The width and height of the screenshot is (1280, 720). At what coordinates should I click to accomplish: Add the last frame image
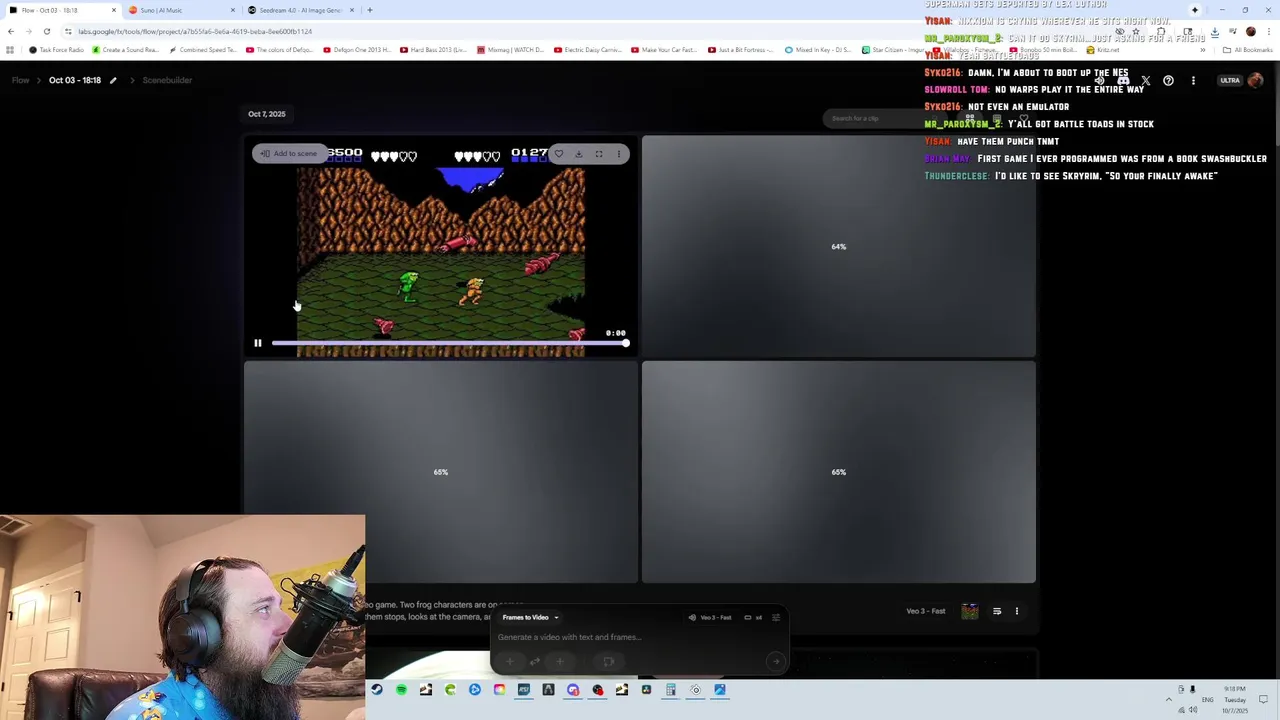559,661
